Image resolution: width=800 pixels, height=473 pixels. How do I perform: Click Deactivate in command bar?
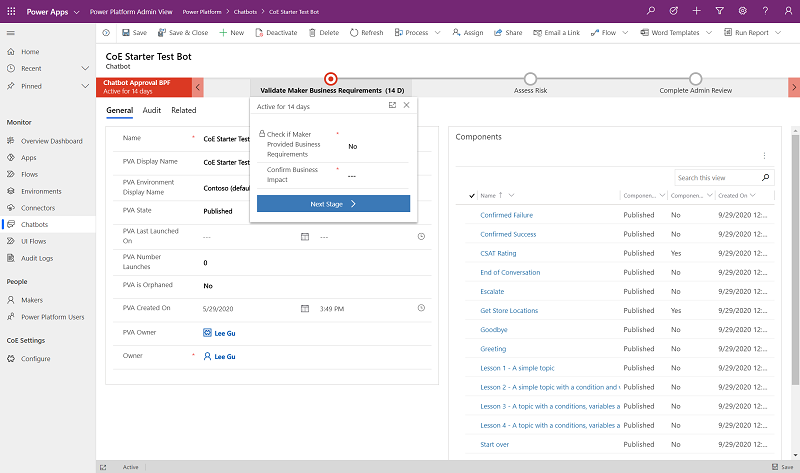(276, 33)
